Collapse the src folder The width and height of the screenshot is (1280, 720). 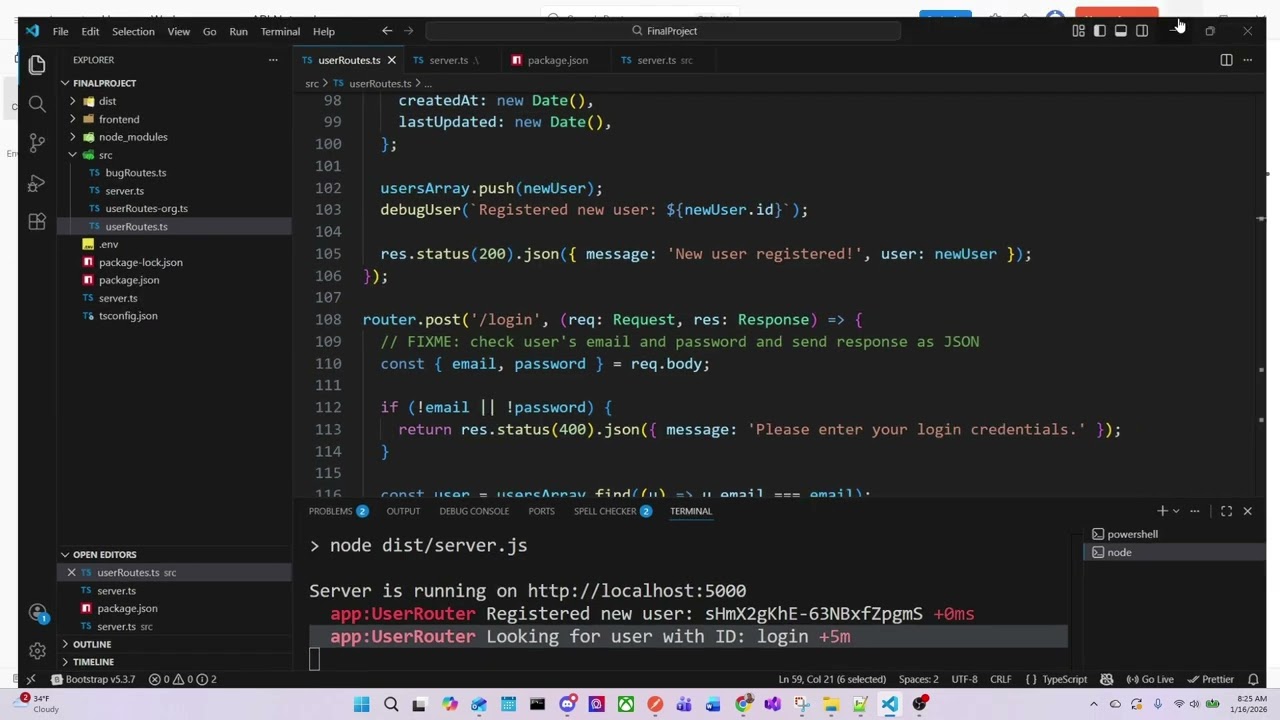coord(105,155)
